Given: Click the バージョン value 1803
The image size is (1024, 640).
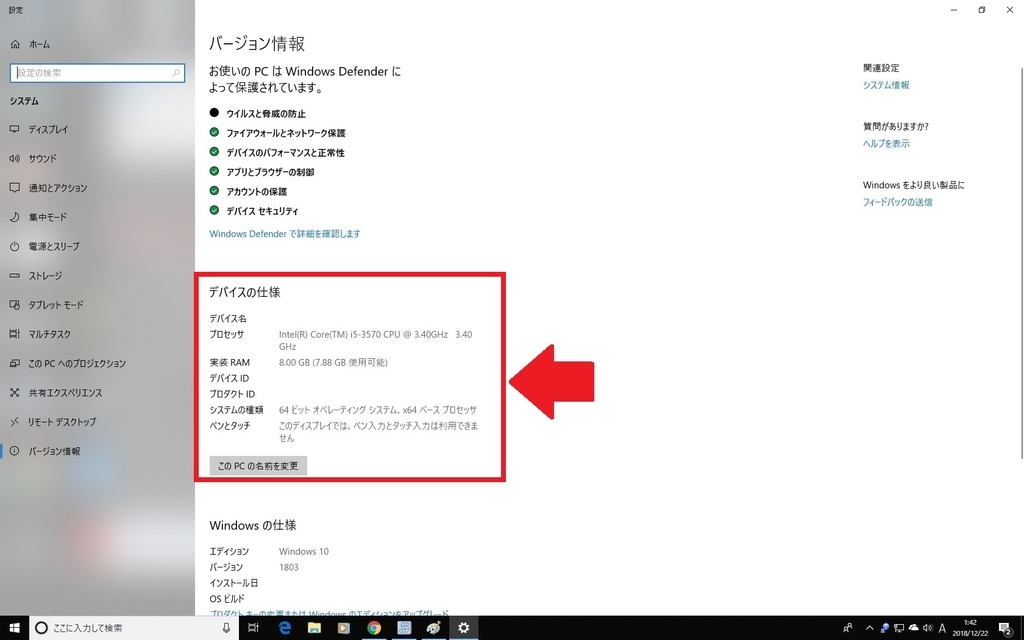Looking at the screenshot, I should point(289,568).
